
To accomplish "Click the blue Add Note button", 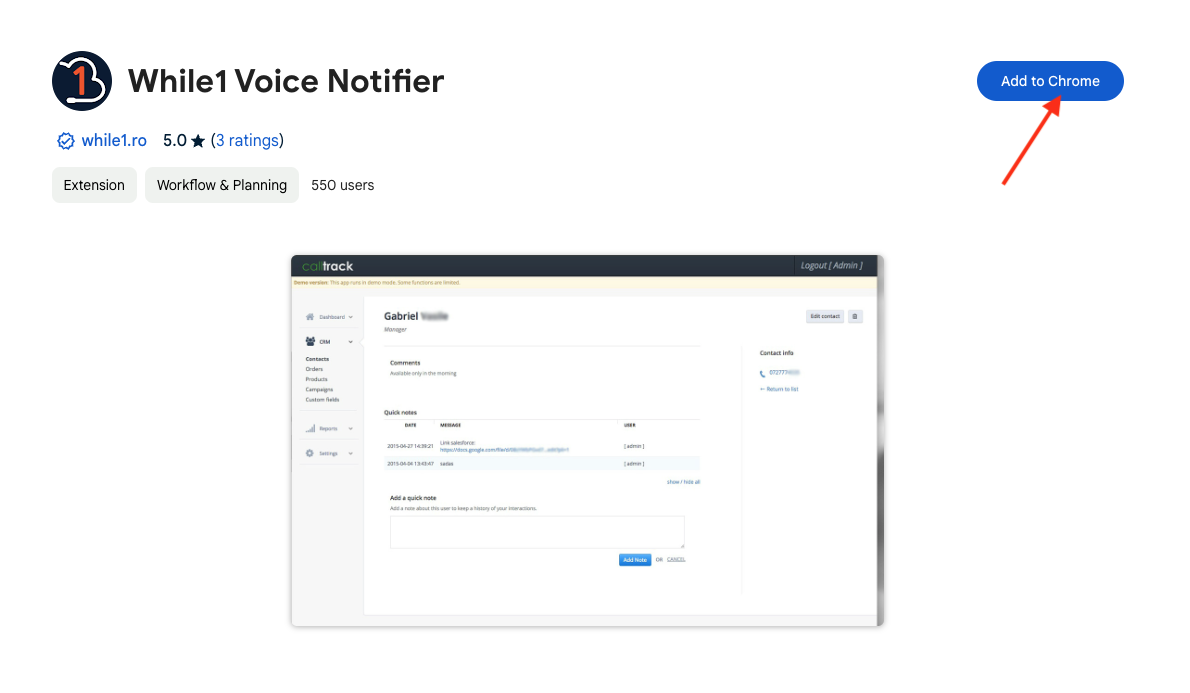I will tap(634, 560).
